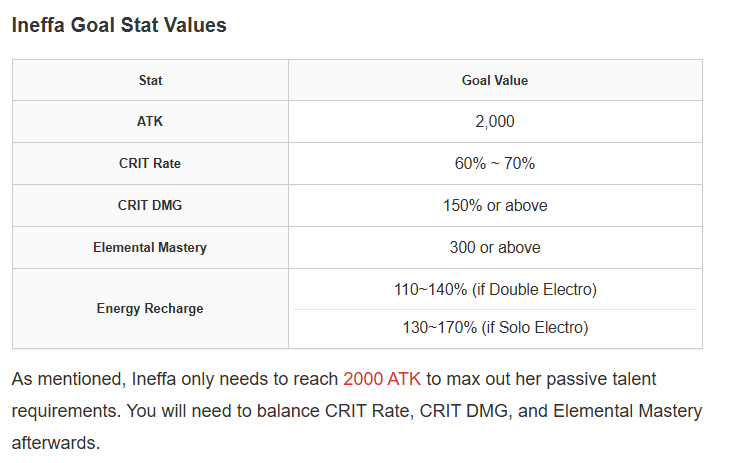Select the Energy Recharge row label
The image size is (745, 463).
click(150, 309)
